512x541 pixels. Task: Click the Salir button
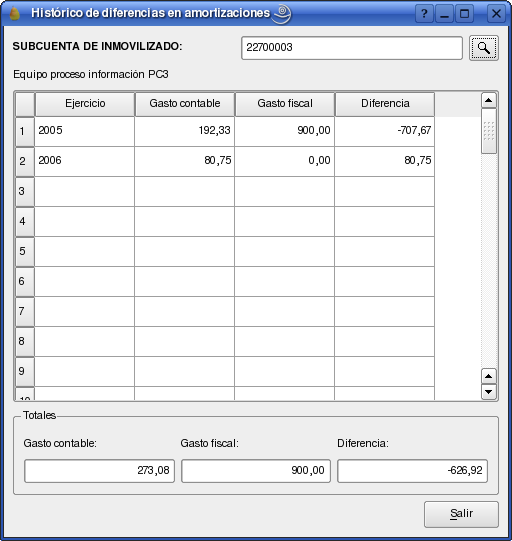click(x=461, y=514)
